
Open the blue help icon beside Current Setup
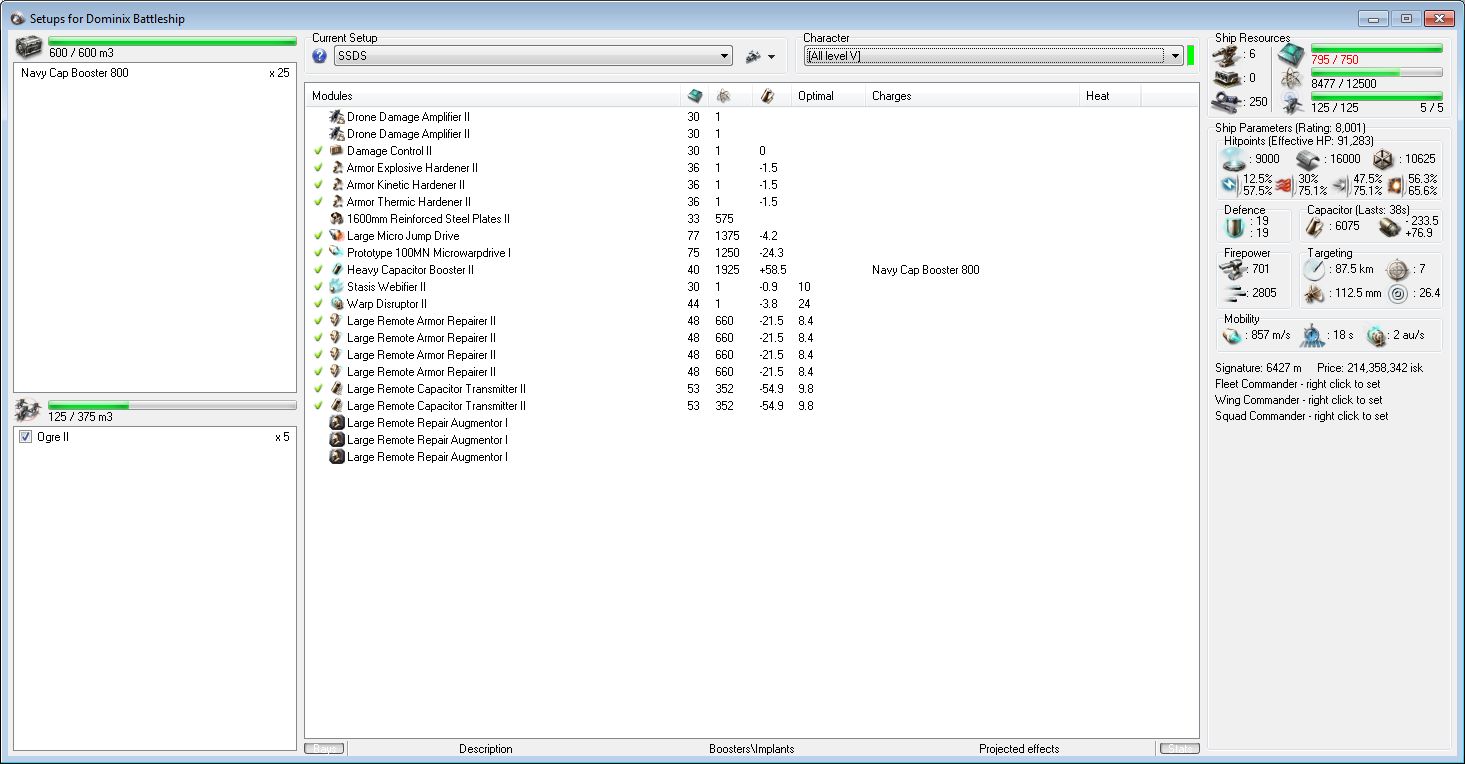[x=320, y=56]
